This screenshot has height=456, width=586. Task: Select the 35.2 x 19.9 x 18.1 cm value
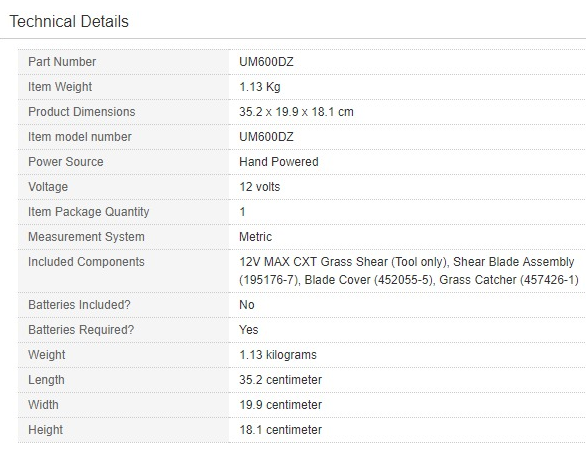[x=296, y=112]
